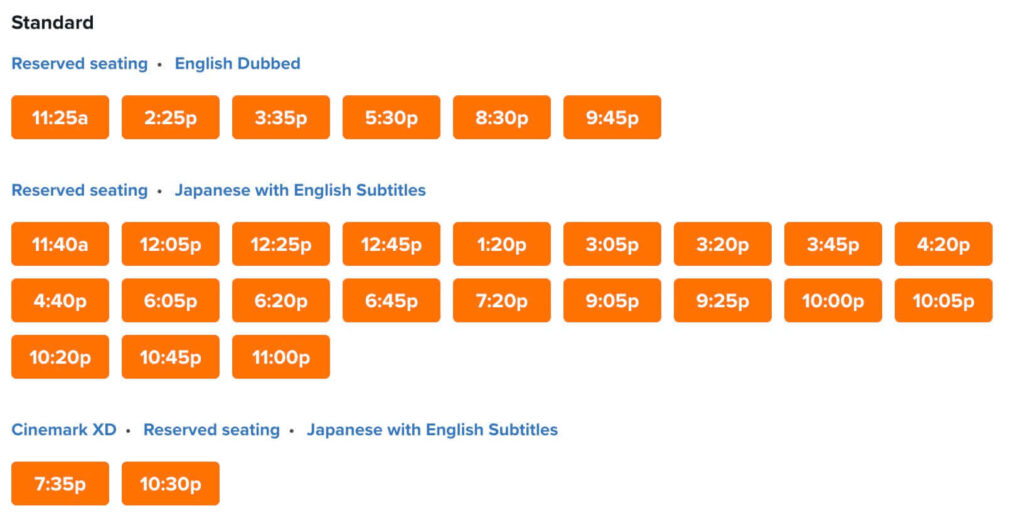Select the 11:25a English Dubbed showtime
The height and width of the screenshot is (523, 1024).
pos(60,118)
